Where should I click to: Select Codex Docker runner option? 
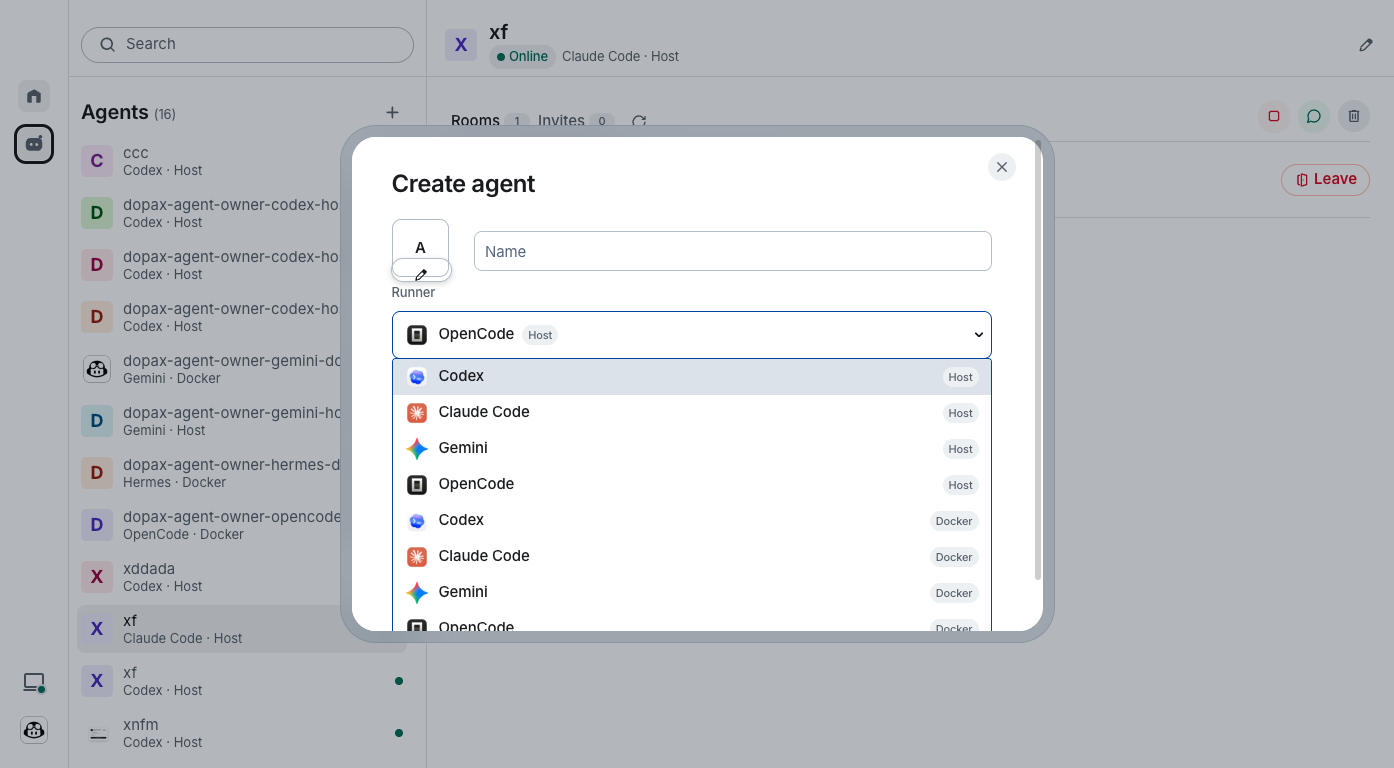(691, 521)
